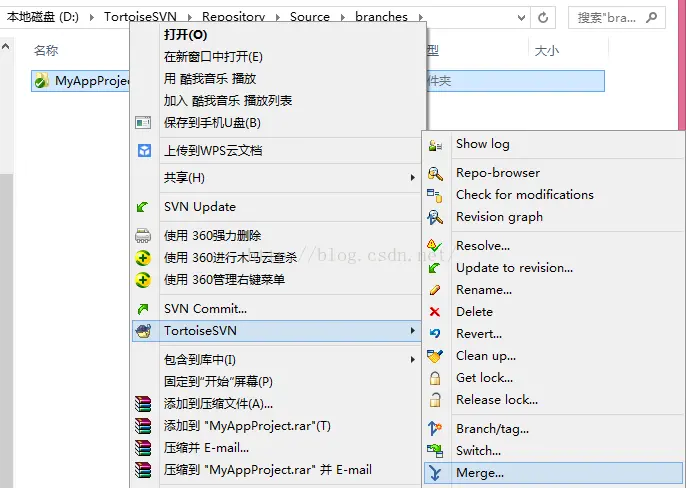The image size is (686, 488).
Task: Click the scroll-up arrow in left pane
Action: coord(6,46)
